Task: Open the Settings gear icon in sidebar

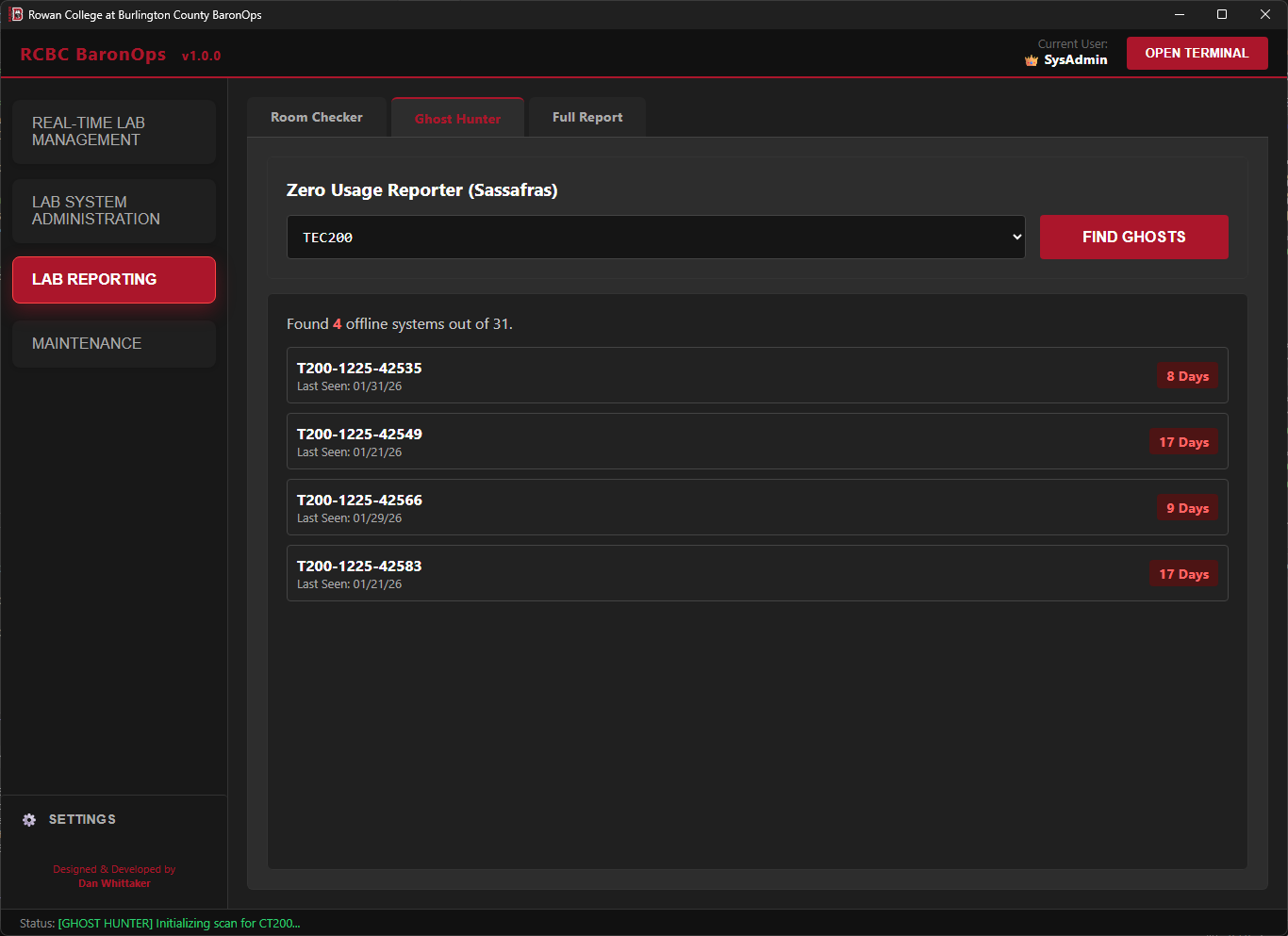Action: 28,819
